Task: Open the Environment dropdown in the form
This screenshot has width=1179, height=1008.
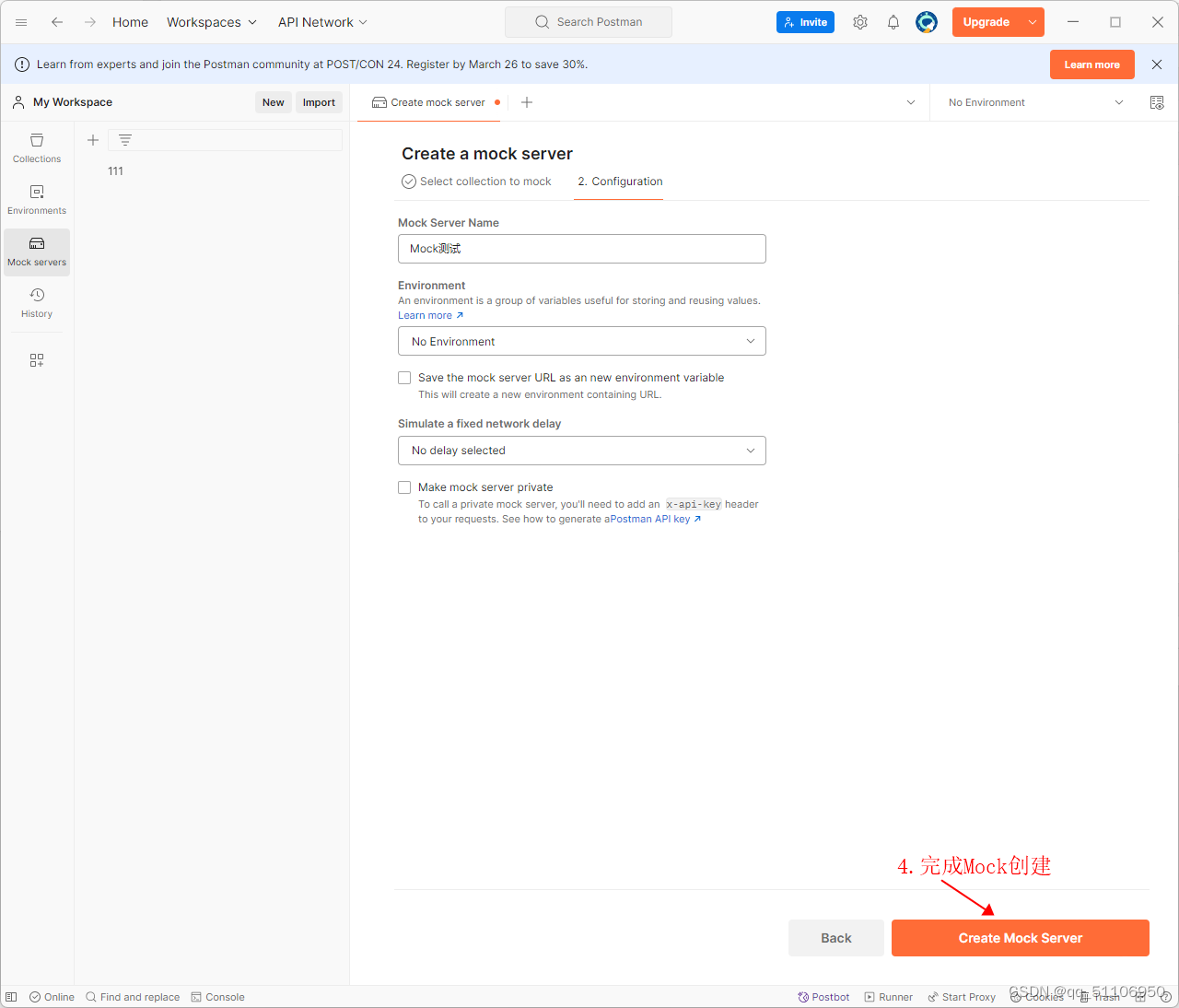Action: click(x=582, y=341)
